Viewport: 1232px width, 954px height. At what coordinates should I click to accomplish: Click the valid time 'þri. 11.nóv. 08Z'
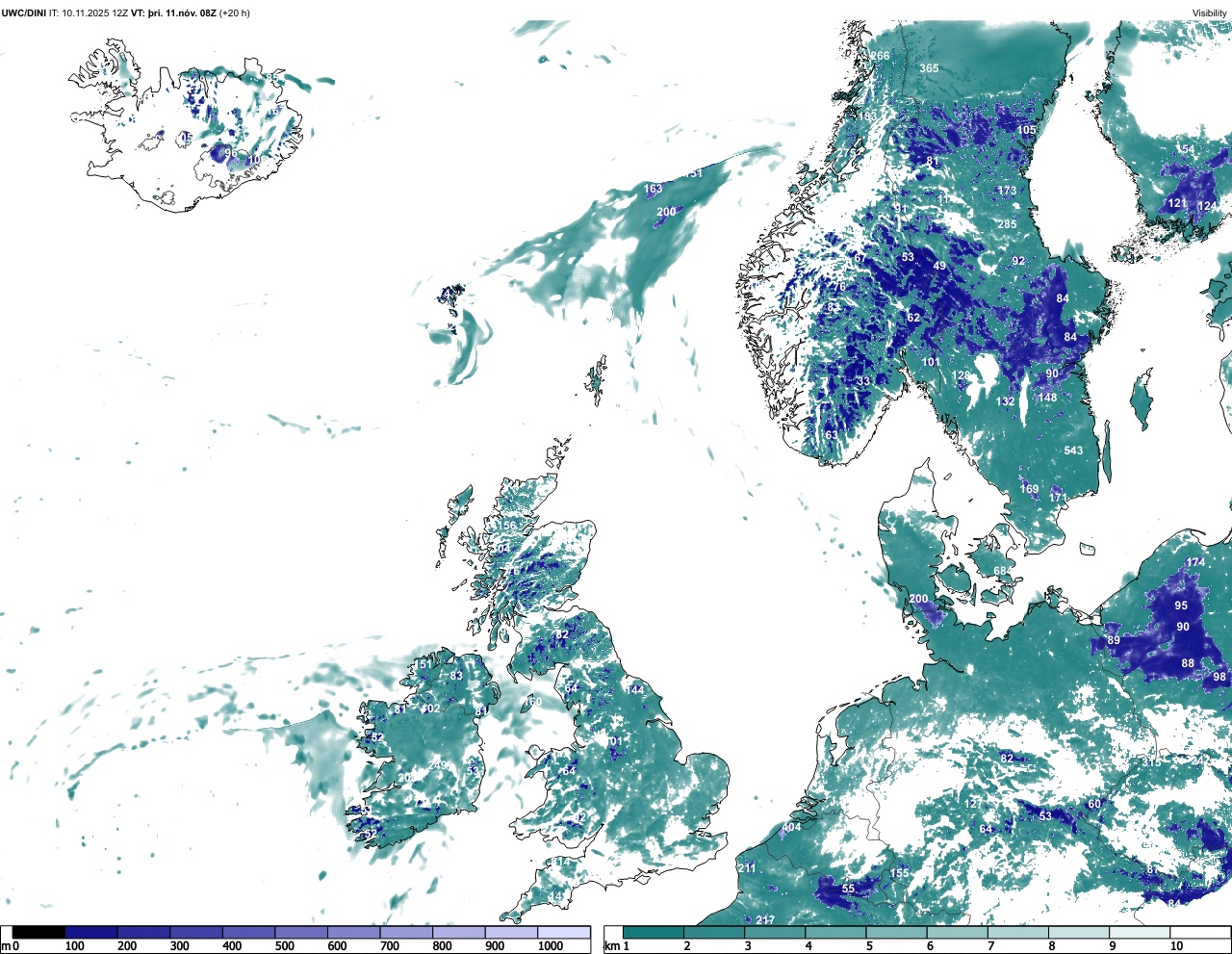pos(182,13)
